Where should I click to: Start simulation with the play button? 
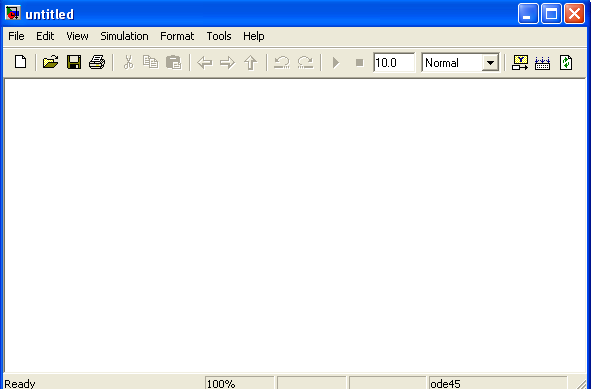pyautogui.click(x=336, y=63)
